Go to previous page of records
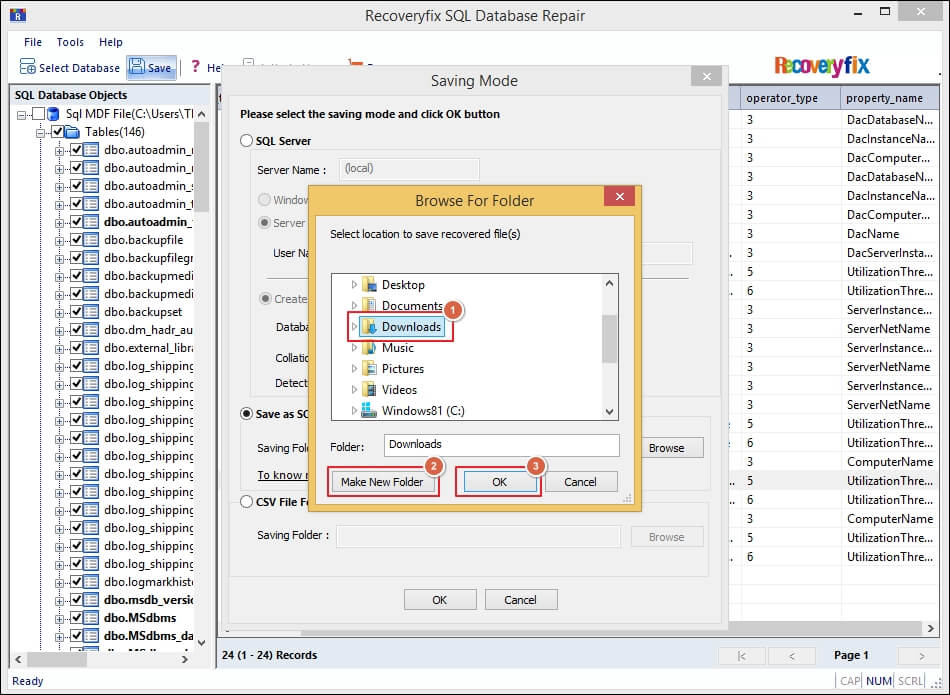The image size is (950, 695). click(x=791, y=656)
